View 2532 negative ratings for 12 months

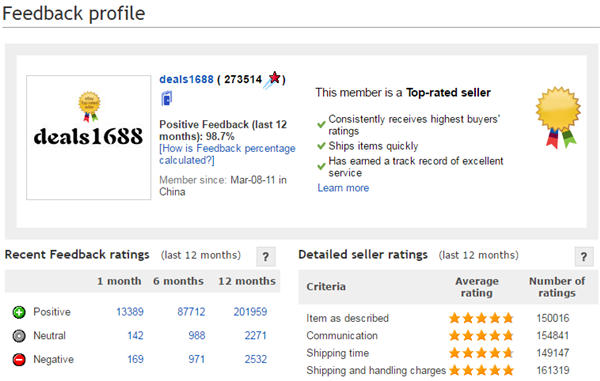[x=256, y=359]
